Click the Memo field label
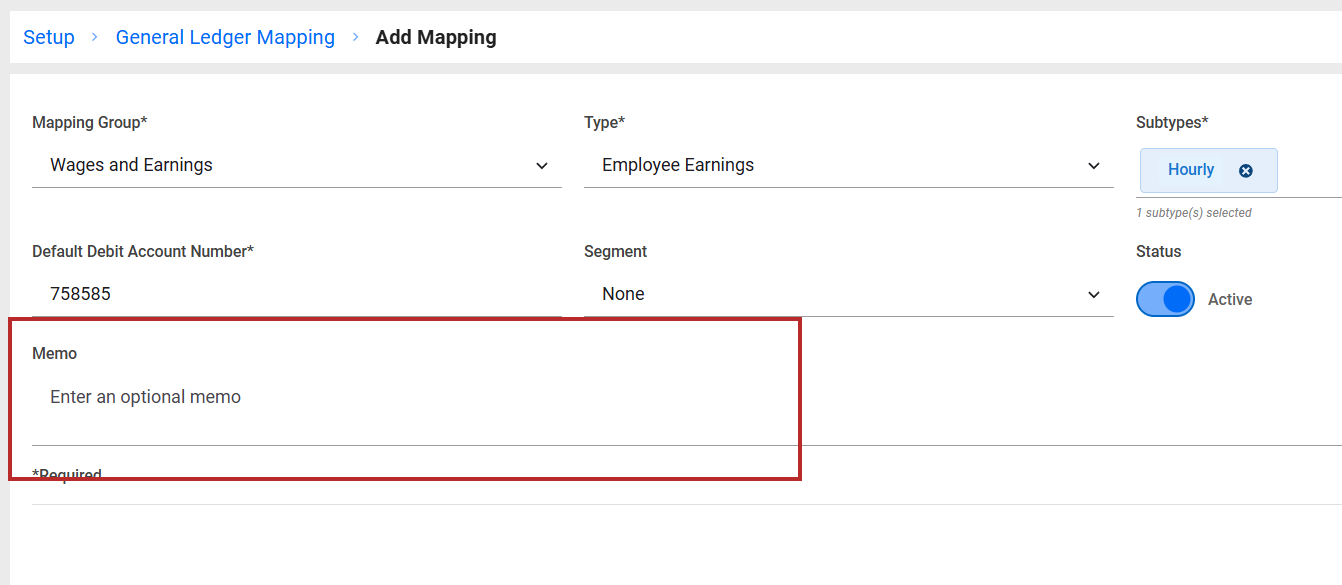The height and width of the screenshot is (585, 1342). click(x=55, y=353)
